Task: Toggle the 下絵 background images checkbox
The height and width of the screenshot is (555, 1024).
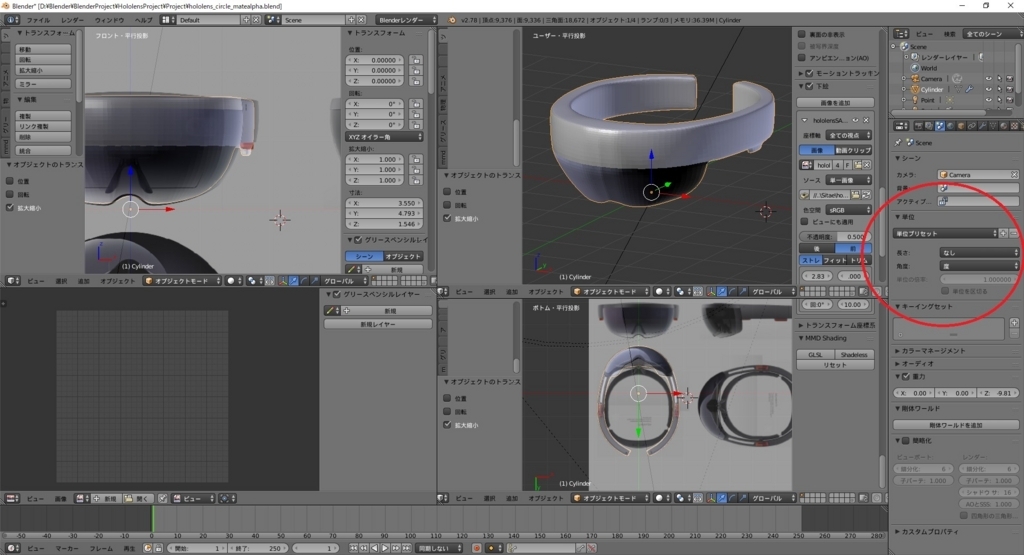Action: tap(809, 86)
